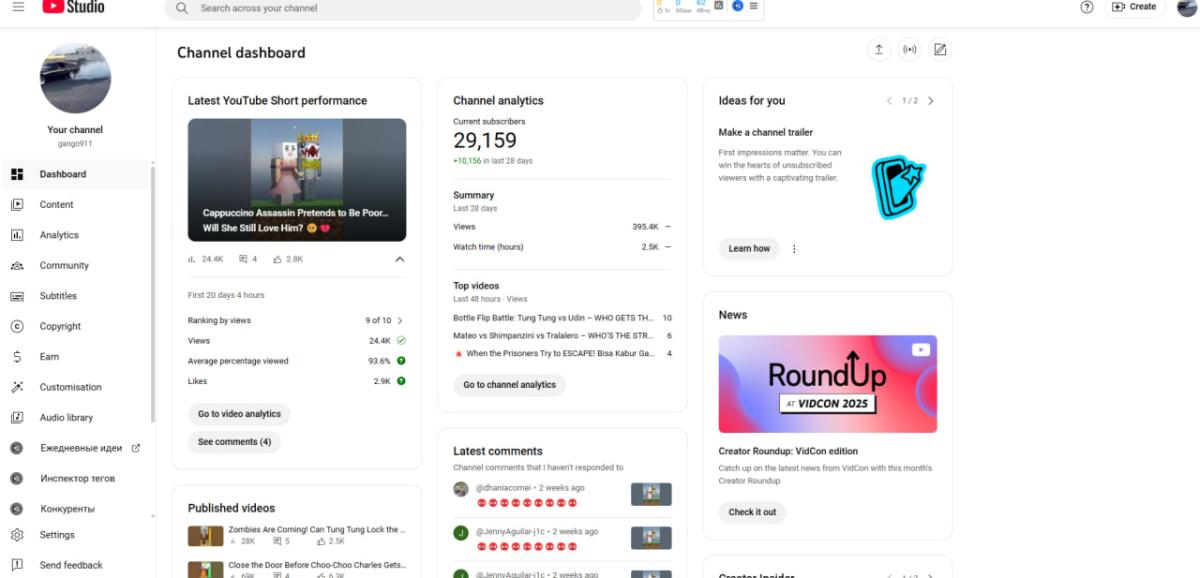Screen dimensions: 1200x578
Task: Click the external link icon beside Ежедневные идеи
Action: click(x=136, y=448)
